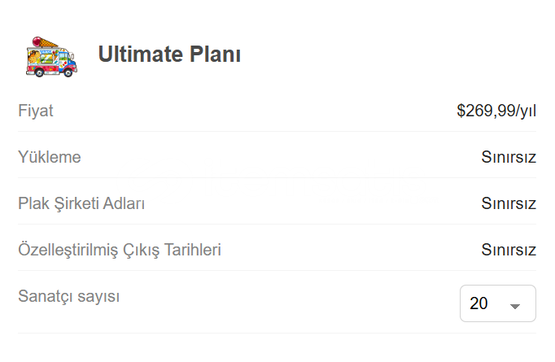Click Özelleştirilmiş Çıkış Tarihleri label

tap(120, 250)
